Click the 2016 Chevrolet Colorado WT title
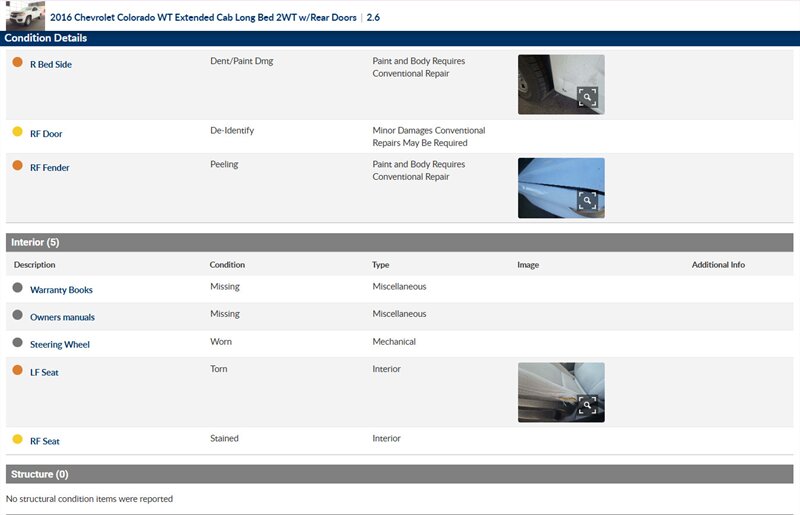 tap(202, 17)
